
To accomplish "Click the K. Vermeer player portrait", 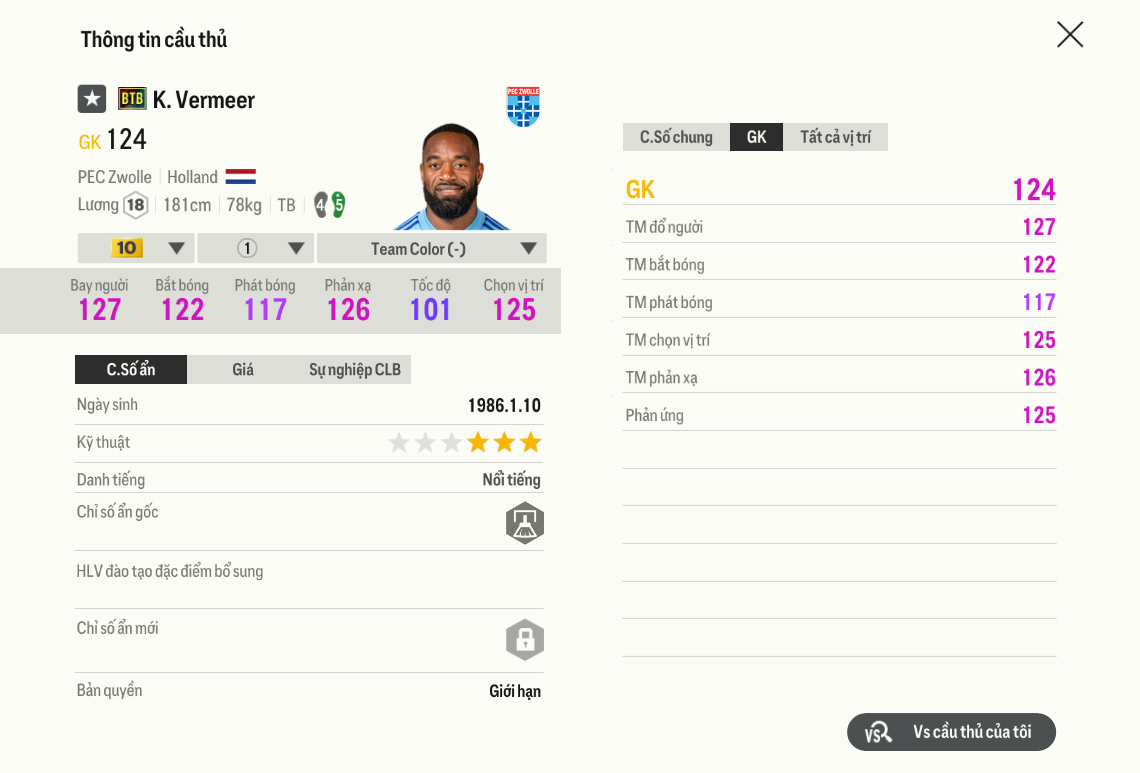I will pyautogui.click(x=452, y=178).
